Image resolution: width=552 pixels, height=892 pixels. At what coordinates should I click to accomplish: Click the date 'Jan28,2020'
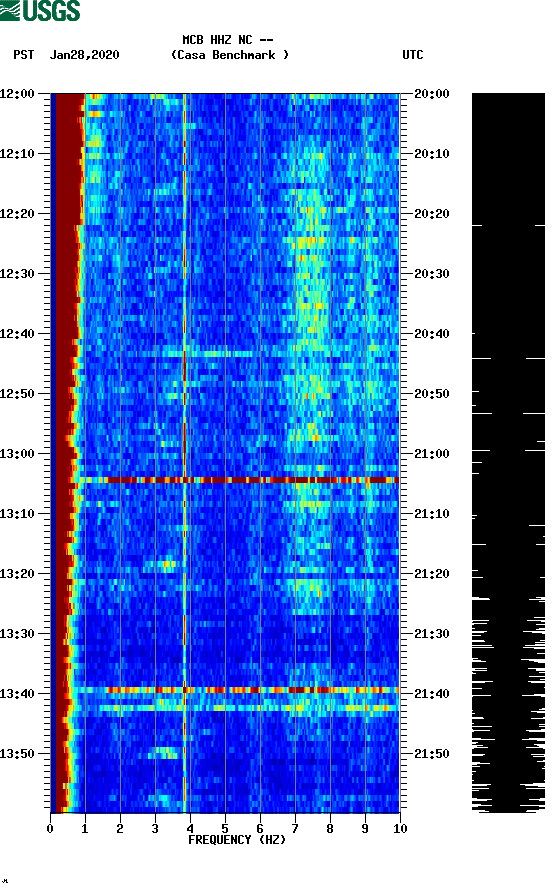click(x=85, y=55)
